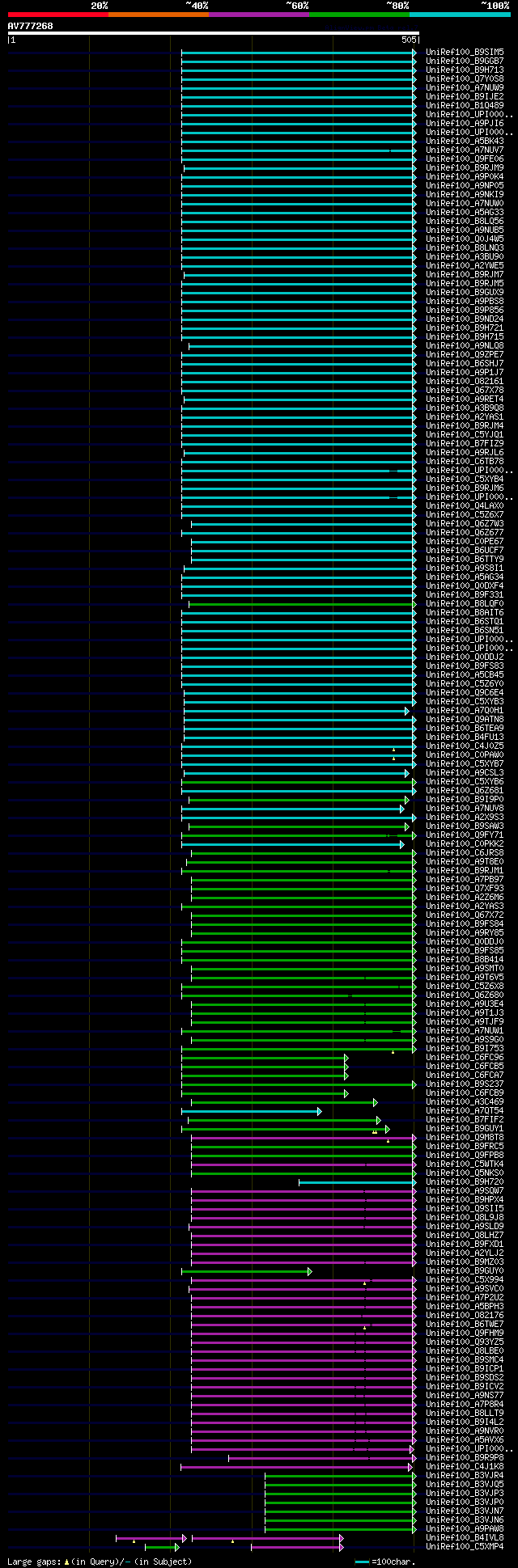Click the UniRef100_A9RET4 hit label

click(465, 399)
